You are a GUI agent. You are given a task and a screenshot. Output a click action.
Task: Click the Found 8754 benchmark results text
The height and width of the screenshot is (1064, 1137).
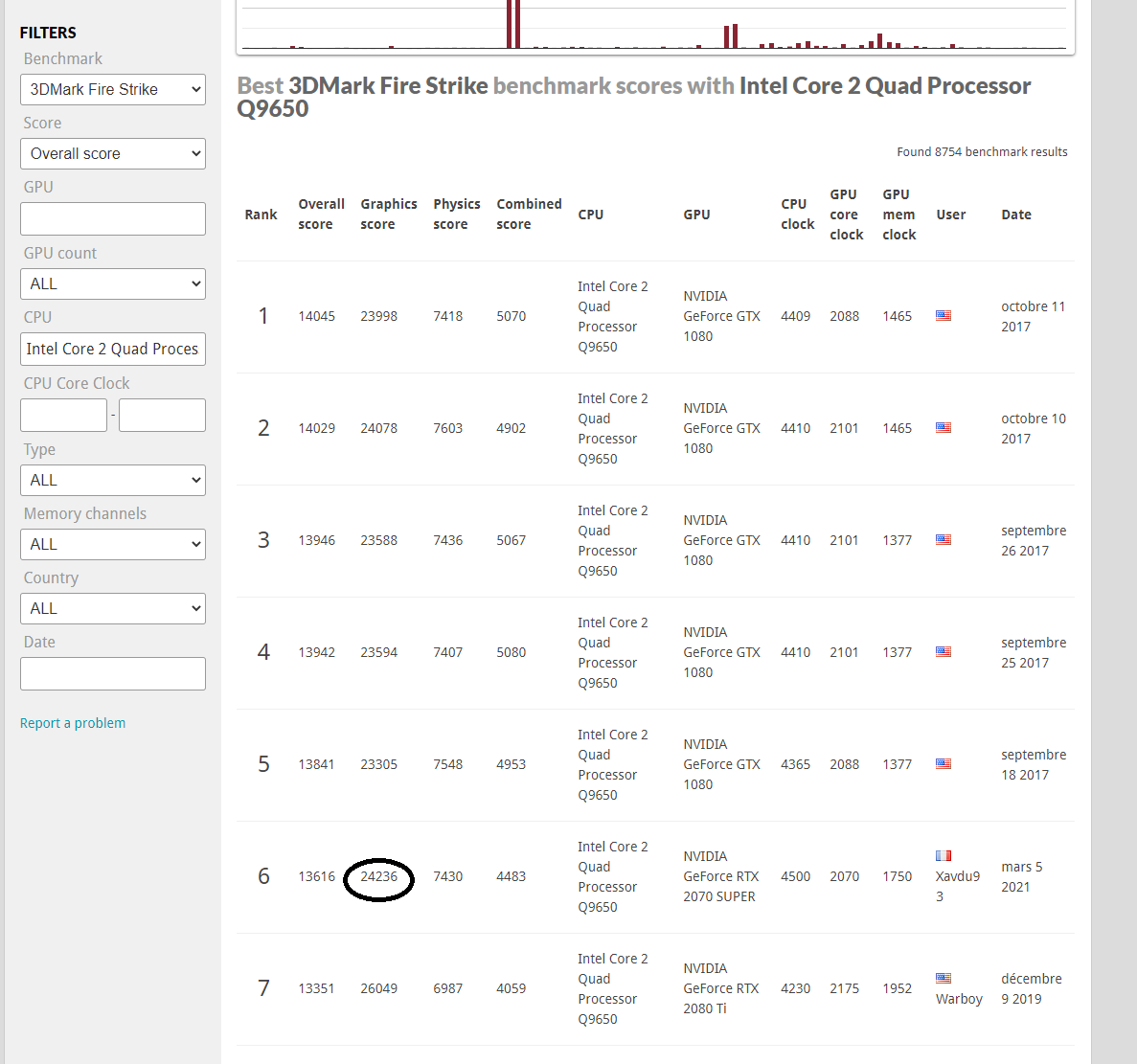pos(982,152)
